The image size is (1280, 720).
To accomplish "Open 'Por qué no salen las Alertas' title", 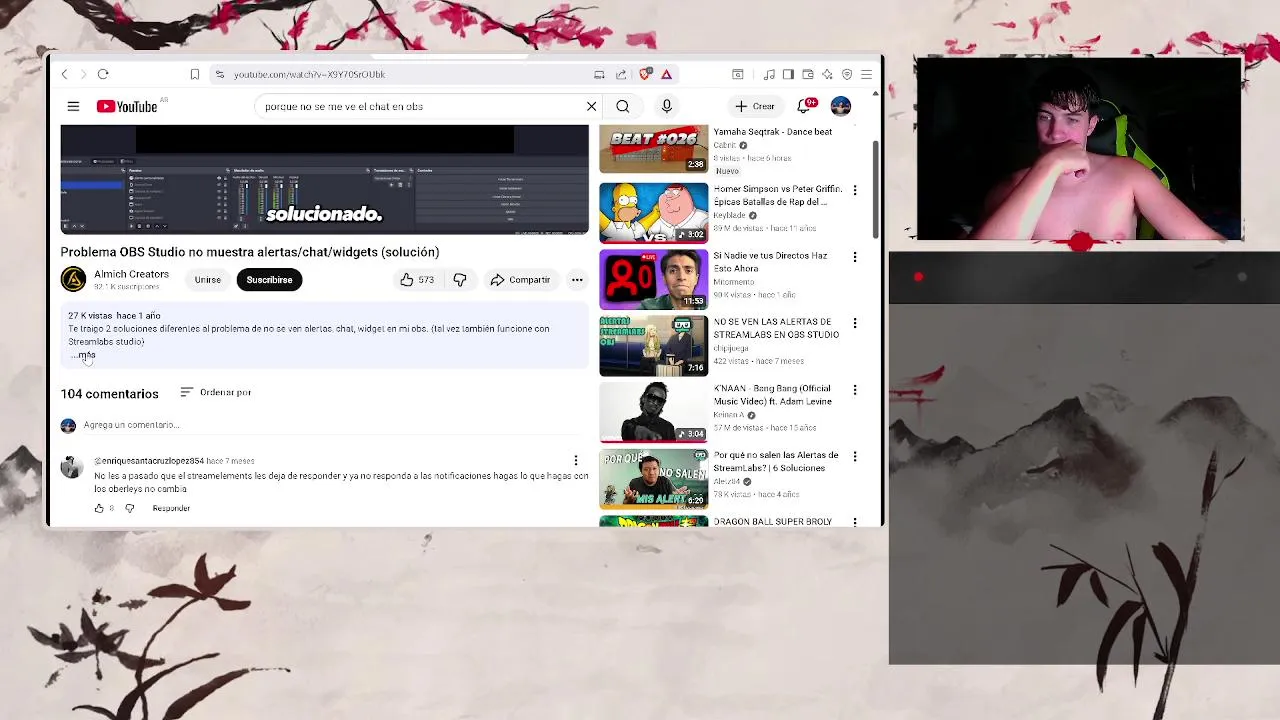I will 776,461.
